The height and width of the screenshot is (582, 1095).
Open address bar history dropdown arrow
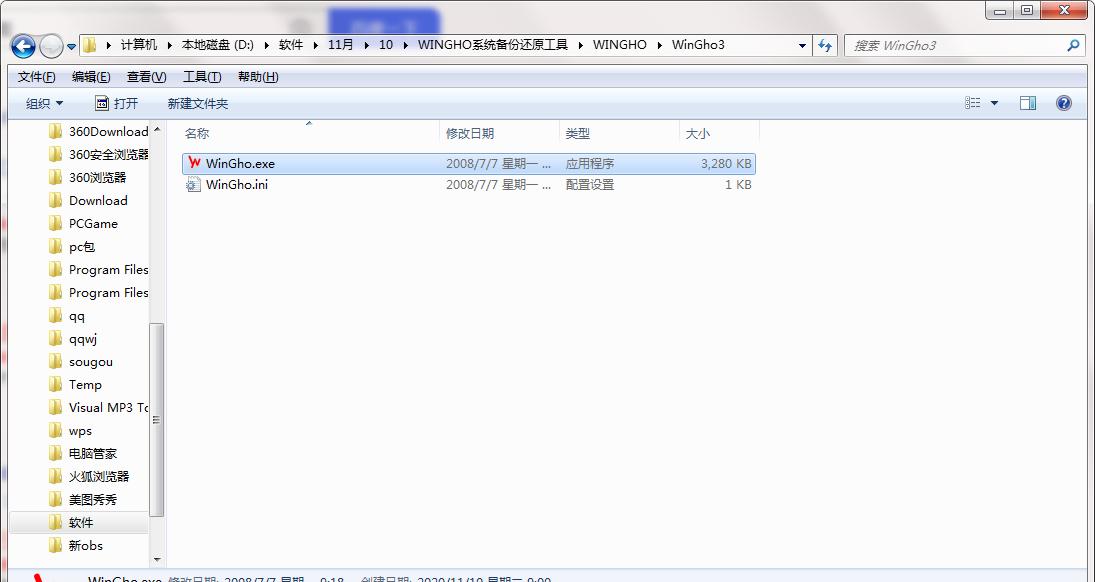802,46
